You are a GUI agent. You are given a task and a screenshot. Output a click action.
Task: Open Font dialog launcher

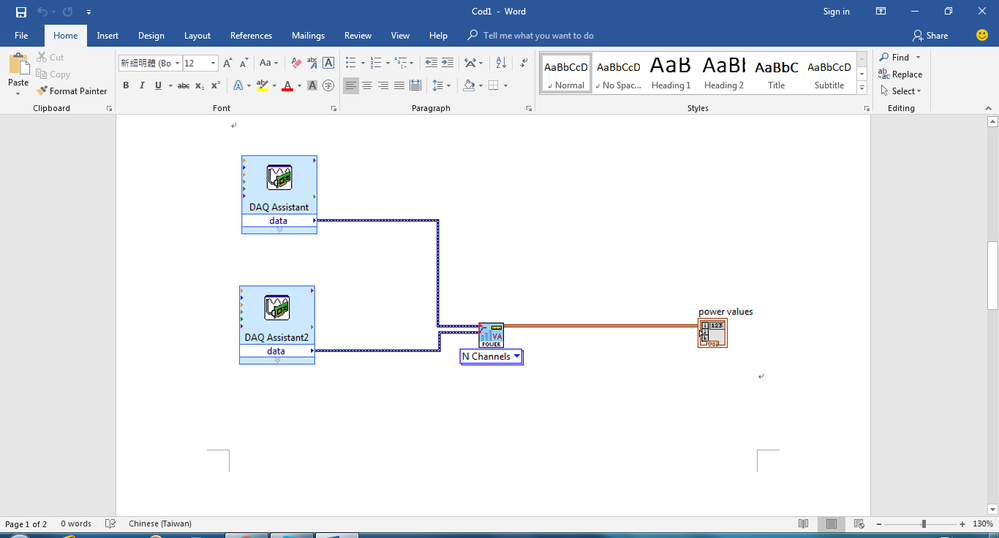tap(334, 108)
